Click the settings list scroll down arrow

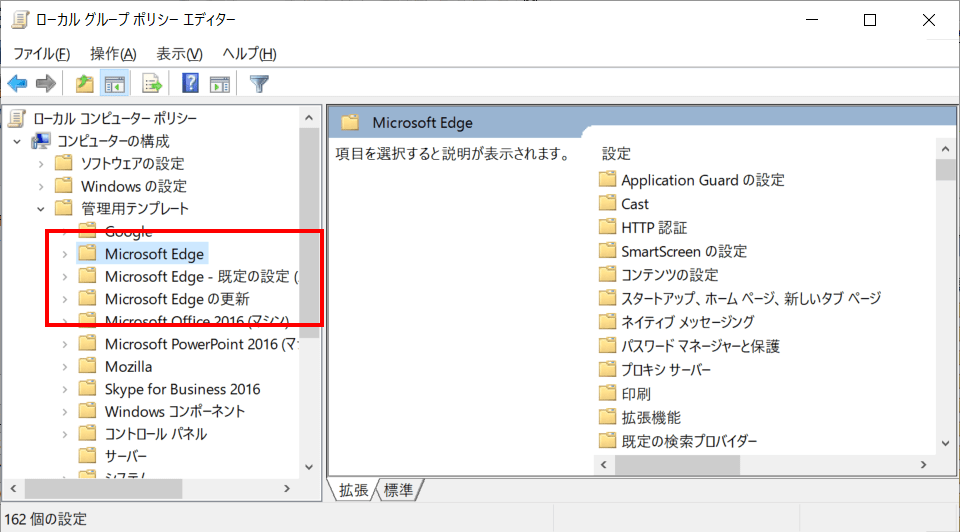(x=945, y=443)
